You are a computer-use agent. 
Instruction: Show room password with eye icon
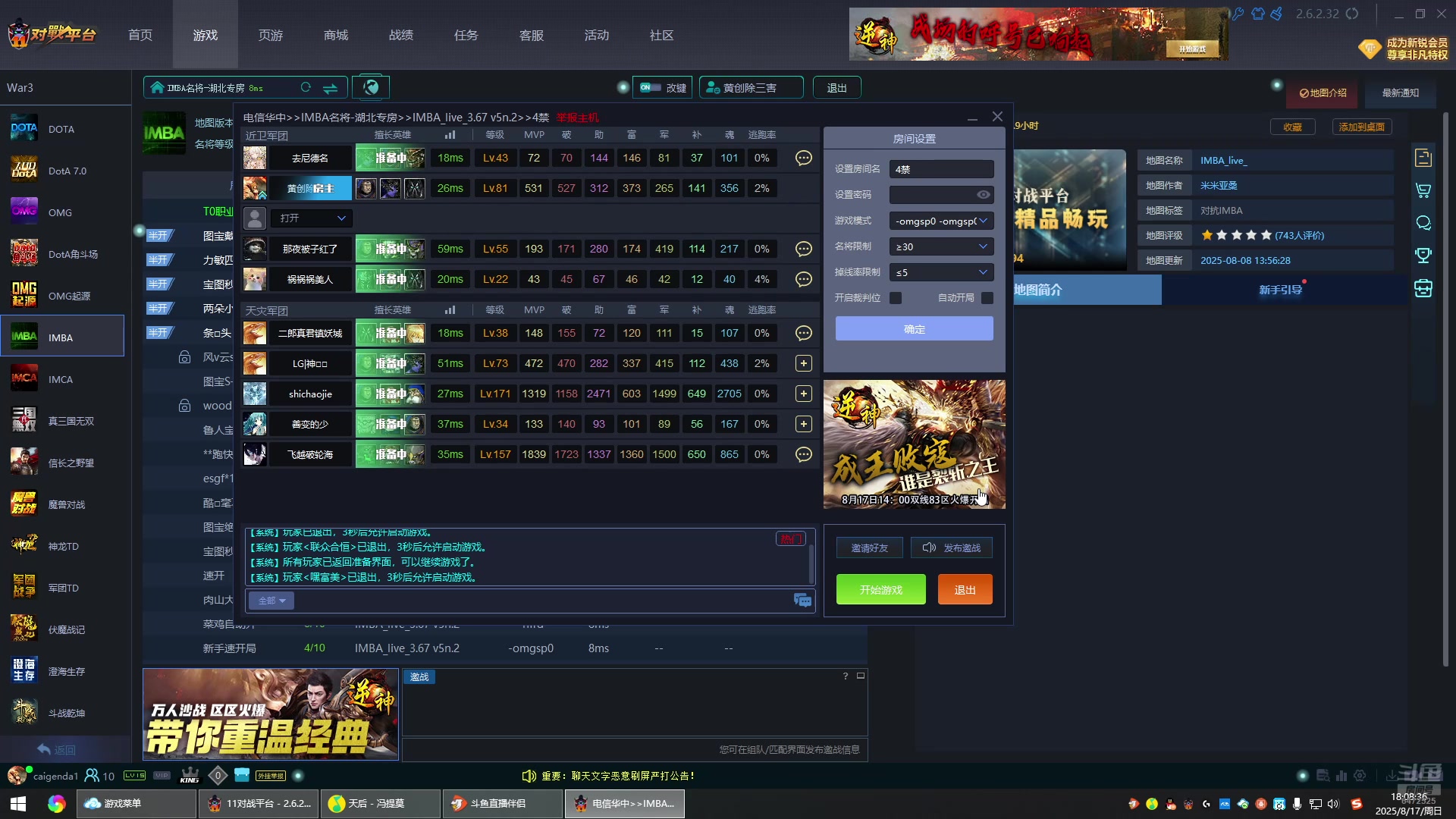pyautogui.click(x=983, y=195)
